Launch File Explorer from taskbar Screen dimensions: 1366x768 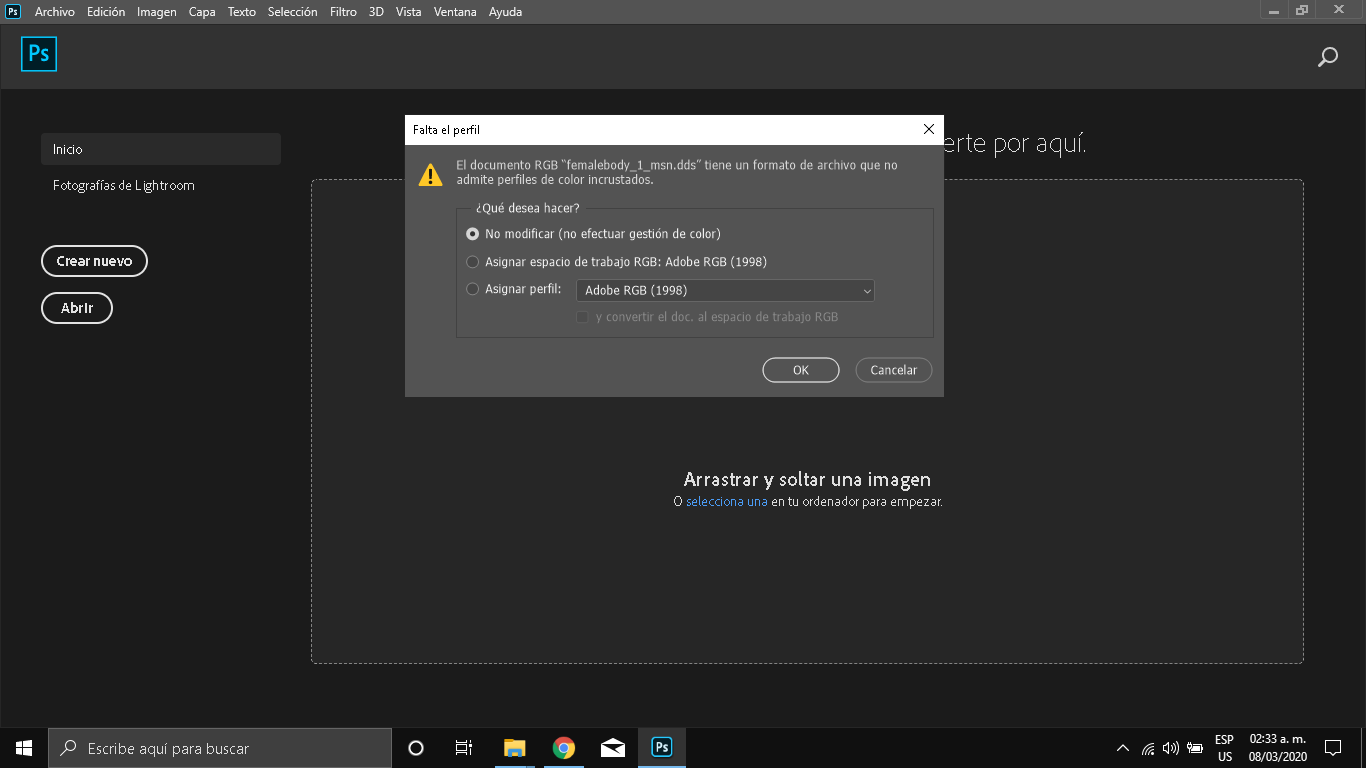pos(514,748)
